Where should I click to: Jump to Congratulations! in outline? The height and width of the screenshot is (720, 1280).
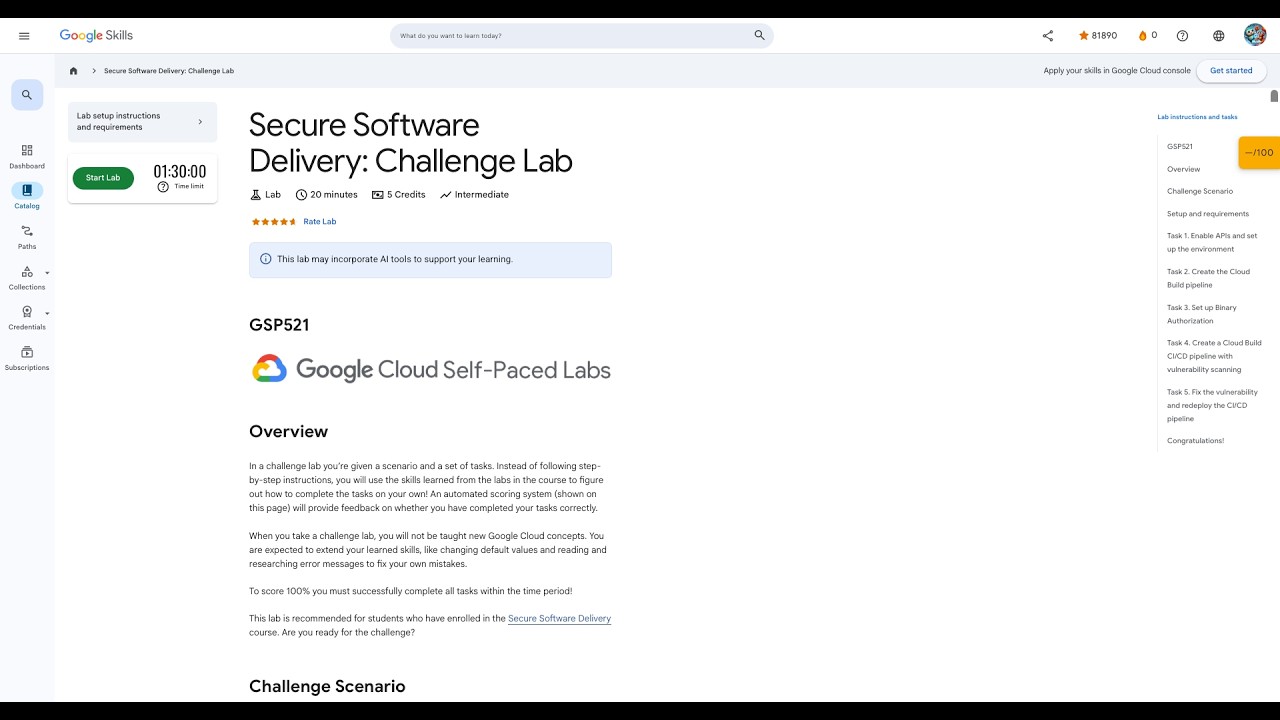tap(1196, 441)
